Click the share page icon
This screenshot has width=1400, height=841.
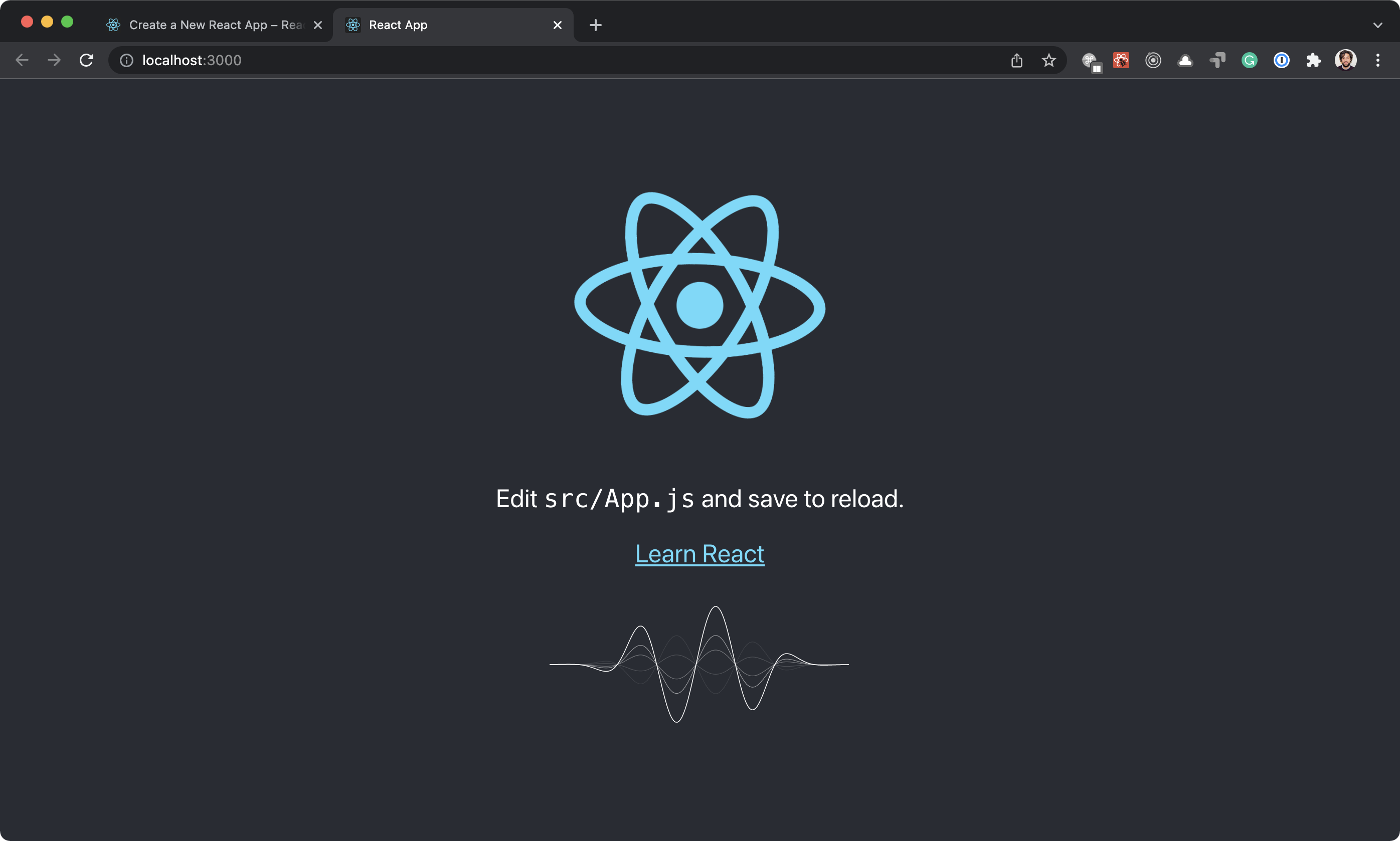tap(1016, 60)
